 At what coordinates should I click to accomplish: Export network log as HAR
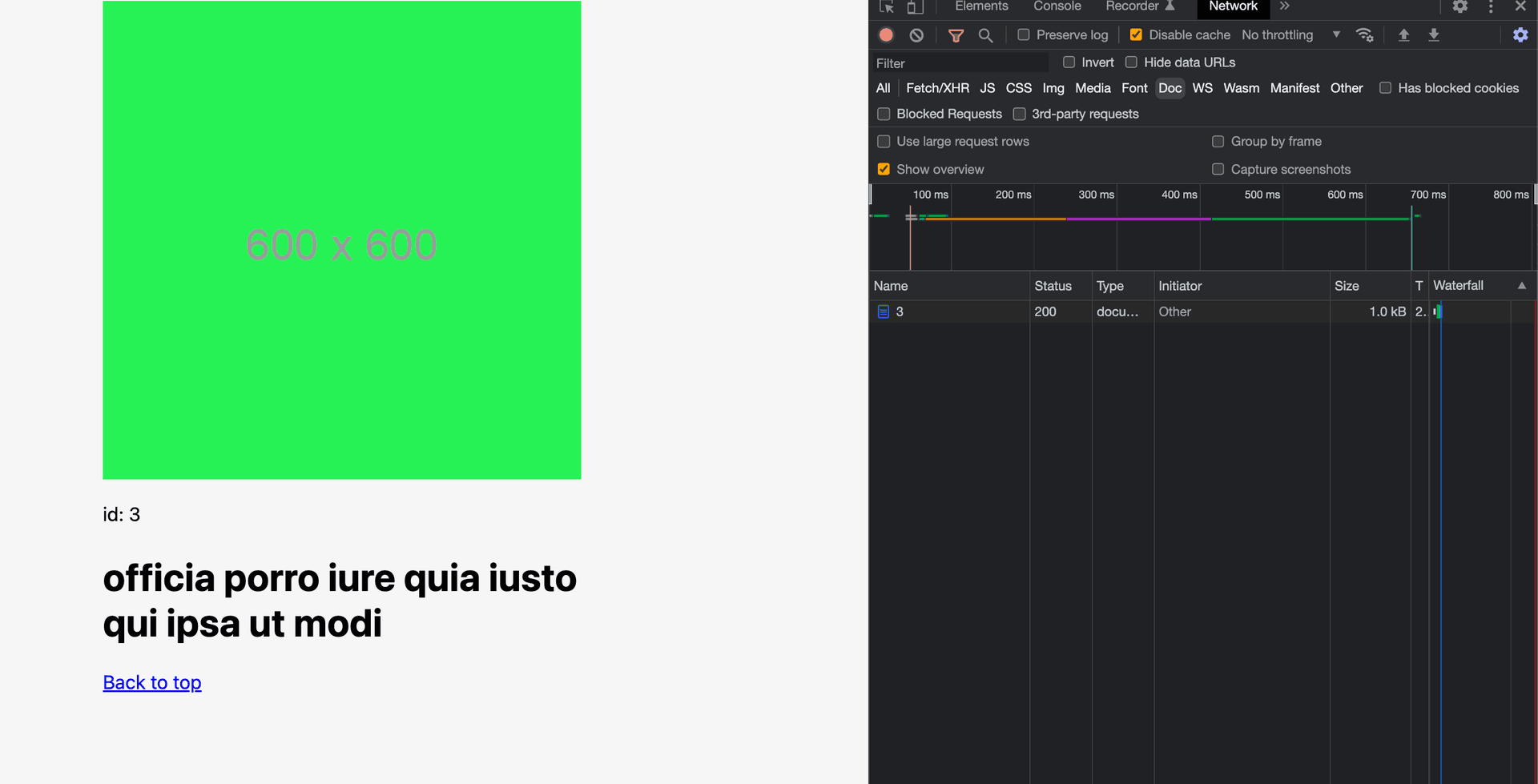tap(1434, 34)
